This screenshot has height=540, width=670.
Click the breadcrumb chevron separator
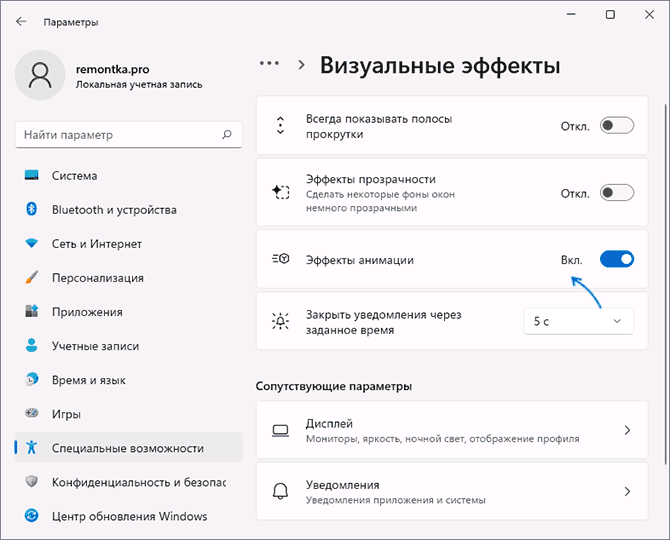pyautogui.click(x=302, y=65)
